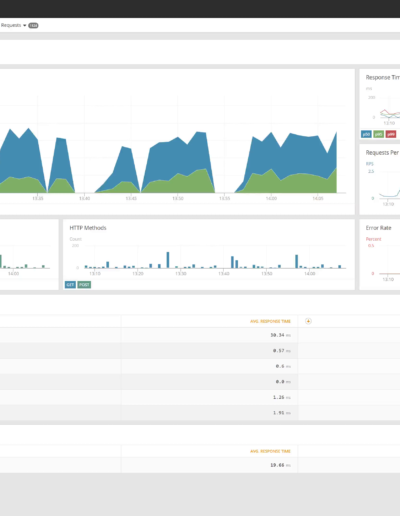Open the Requests dropdown menu
The height and width of the screenshot is (516, 400).
pyautogui.click(x=13, y=25)
